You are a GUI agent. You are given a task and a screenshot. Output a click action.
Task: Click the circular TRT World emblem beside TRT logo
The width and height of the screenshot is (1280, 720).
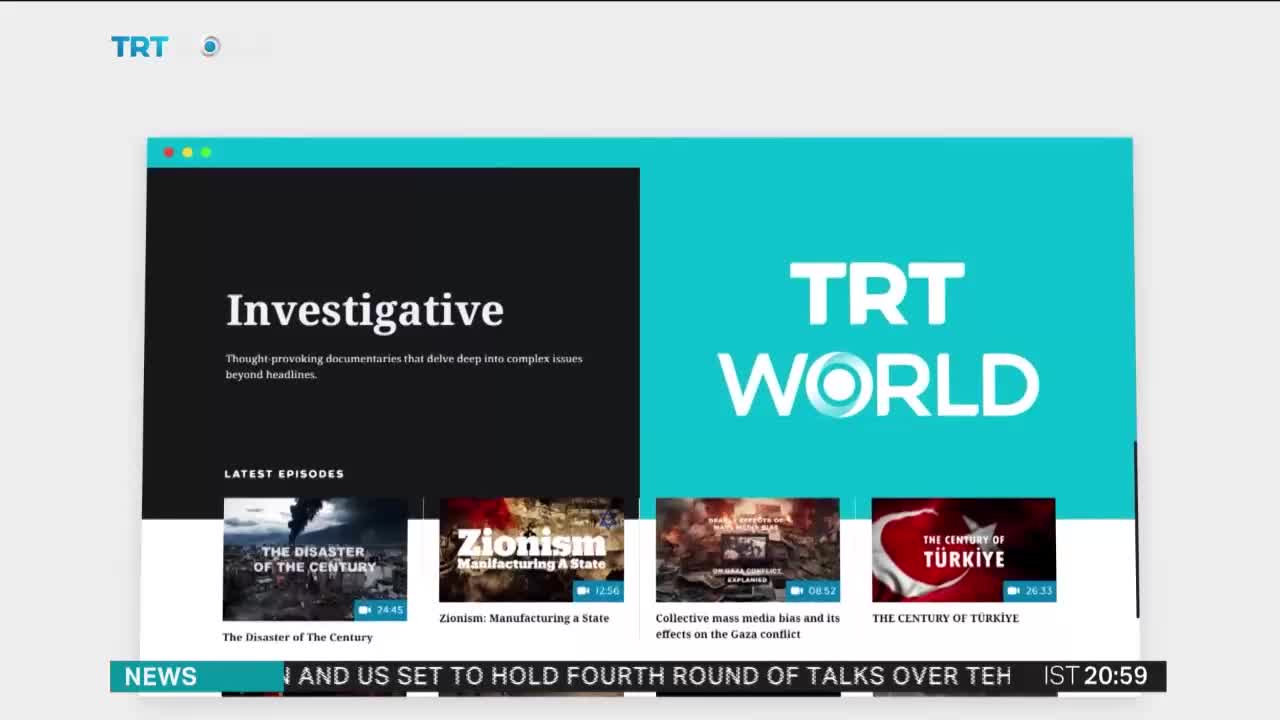(x=210, y=46)
